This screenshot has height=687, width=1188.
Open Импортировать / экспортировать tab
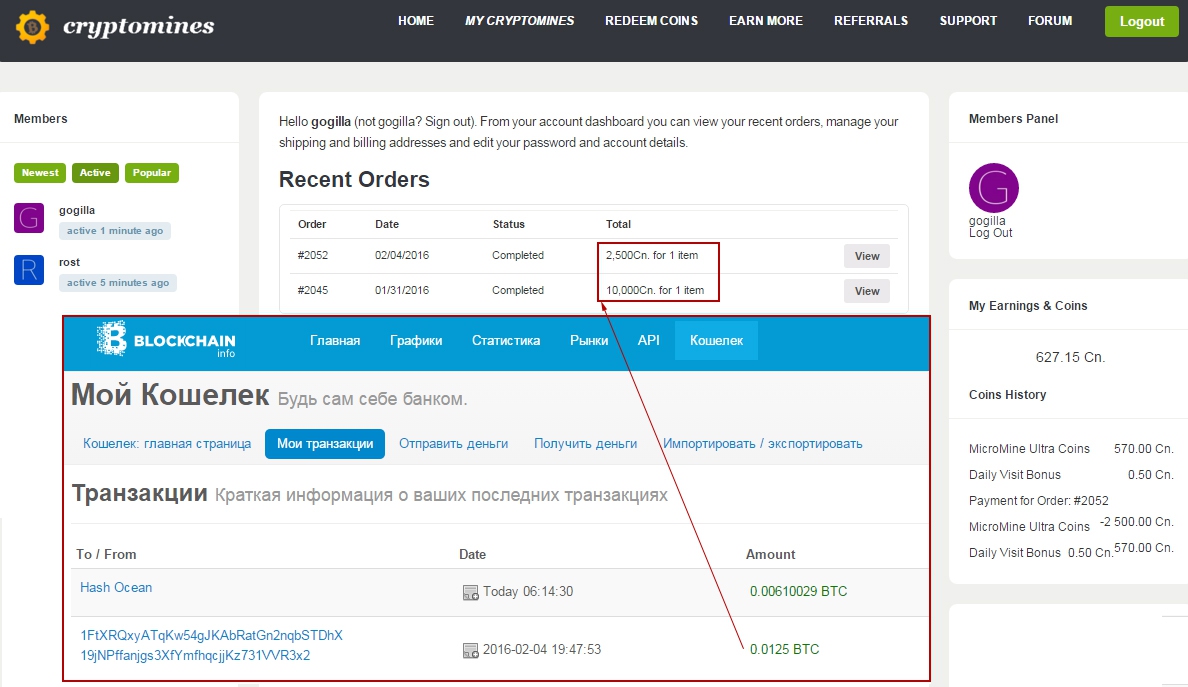(x=763, y=444)
